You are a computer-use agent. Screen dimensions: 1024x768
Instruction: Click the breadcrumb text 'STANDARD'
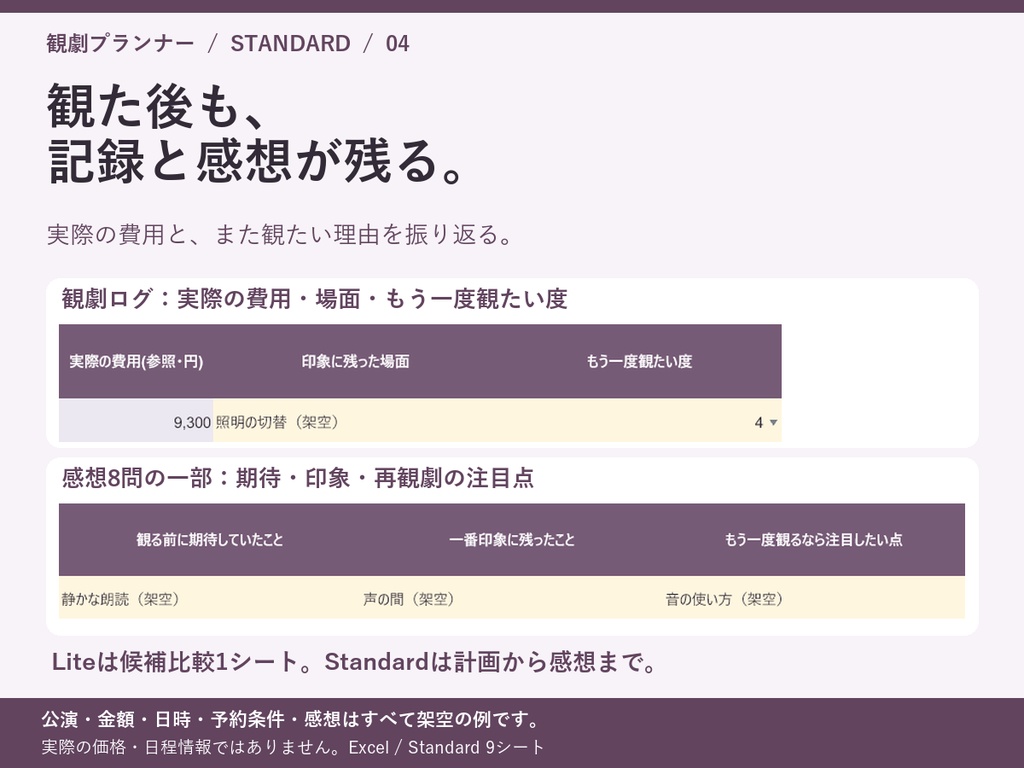click(x=291, y=44)
